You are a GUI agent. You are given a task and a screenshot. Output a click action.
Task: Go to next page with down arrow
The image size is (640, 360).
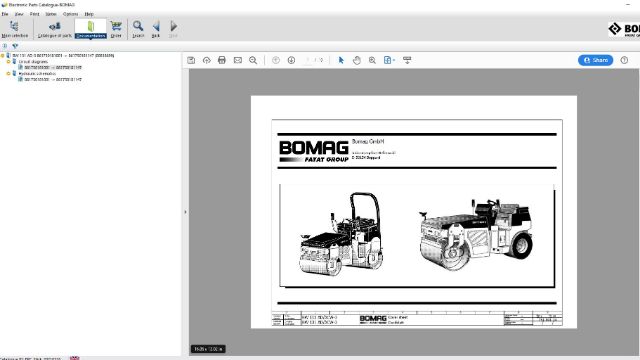coord(291,60)
